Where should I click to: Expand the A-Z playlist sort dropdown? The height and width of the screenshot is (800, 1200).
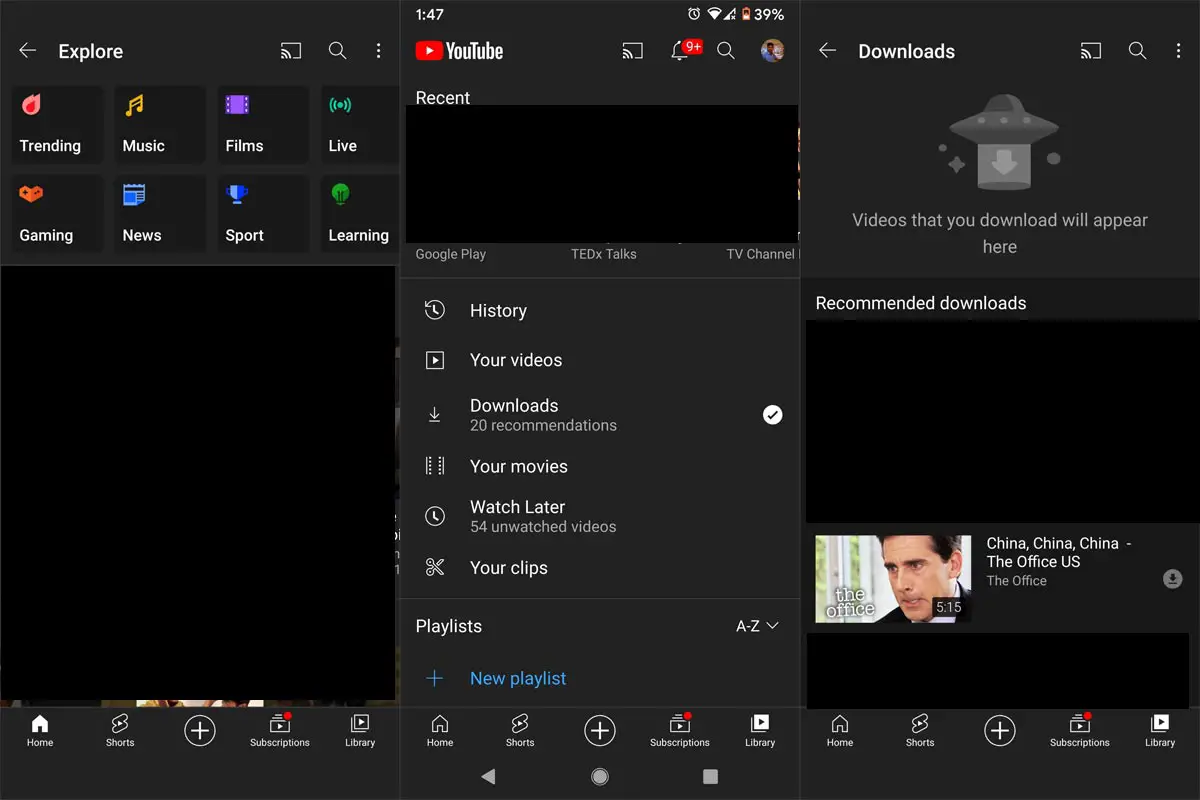point(757,626)
